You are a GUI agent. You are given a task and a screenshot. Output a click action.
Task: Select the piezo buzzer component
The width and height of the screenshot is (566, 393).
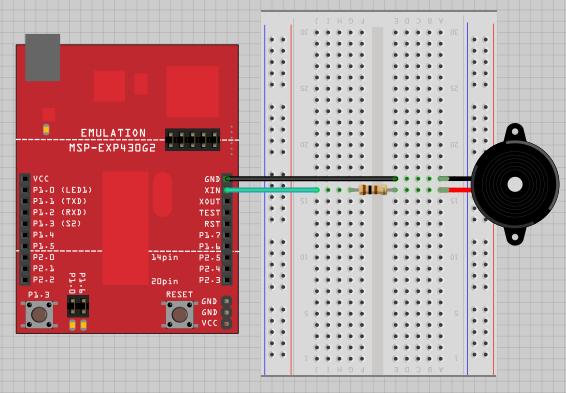[515, 184]
